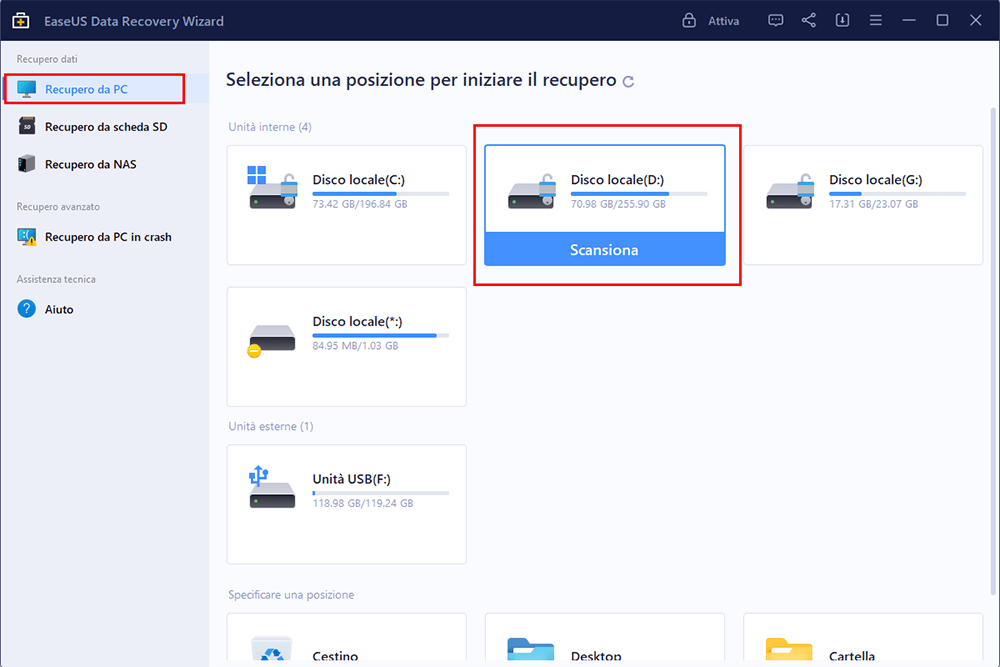The width and height of the screenshot is (1000, 667).
Task: Click the Attiva activation button
Action: [x=712, y=20]
